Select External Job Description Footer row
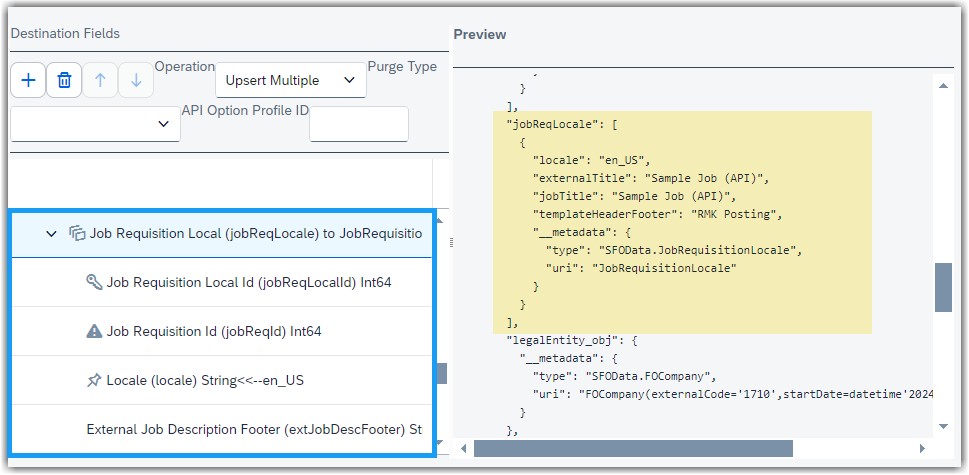 click(x=222, y=429)
